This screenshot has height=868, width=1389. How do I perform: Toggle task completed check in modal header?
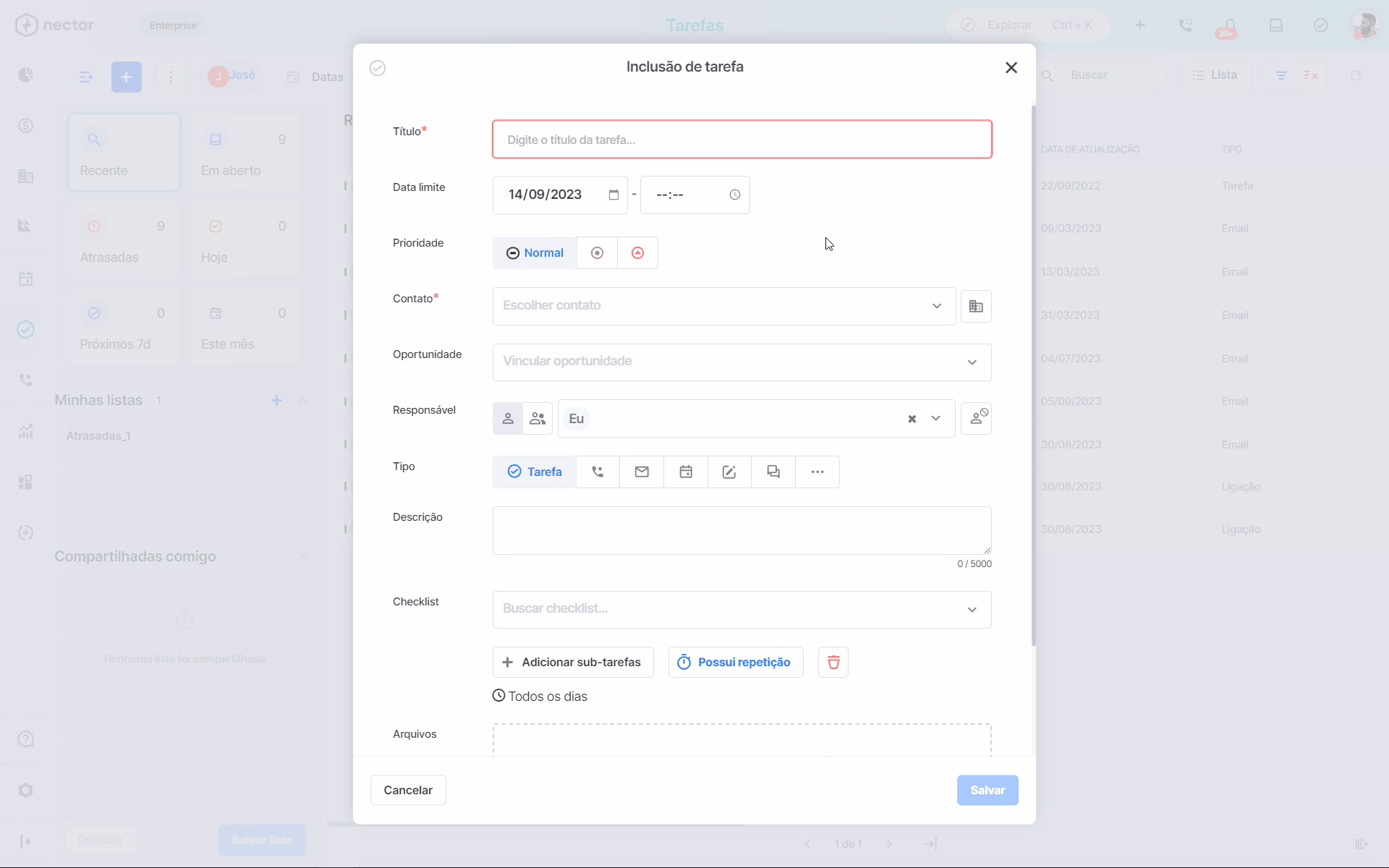378,68
